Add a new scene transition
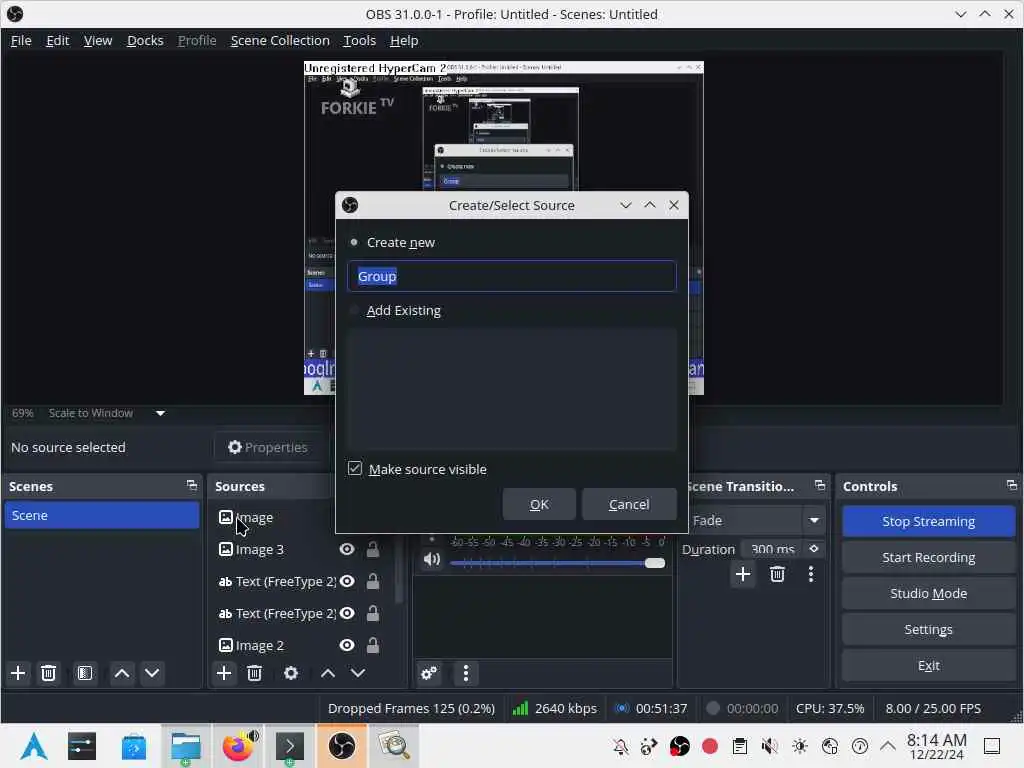 [743, 574]
